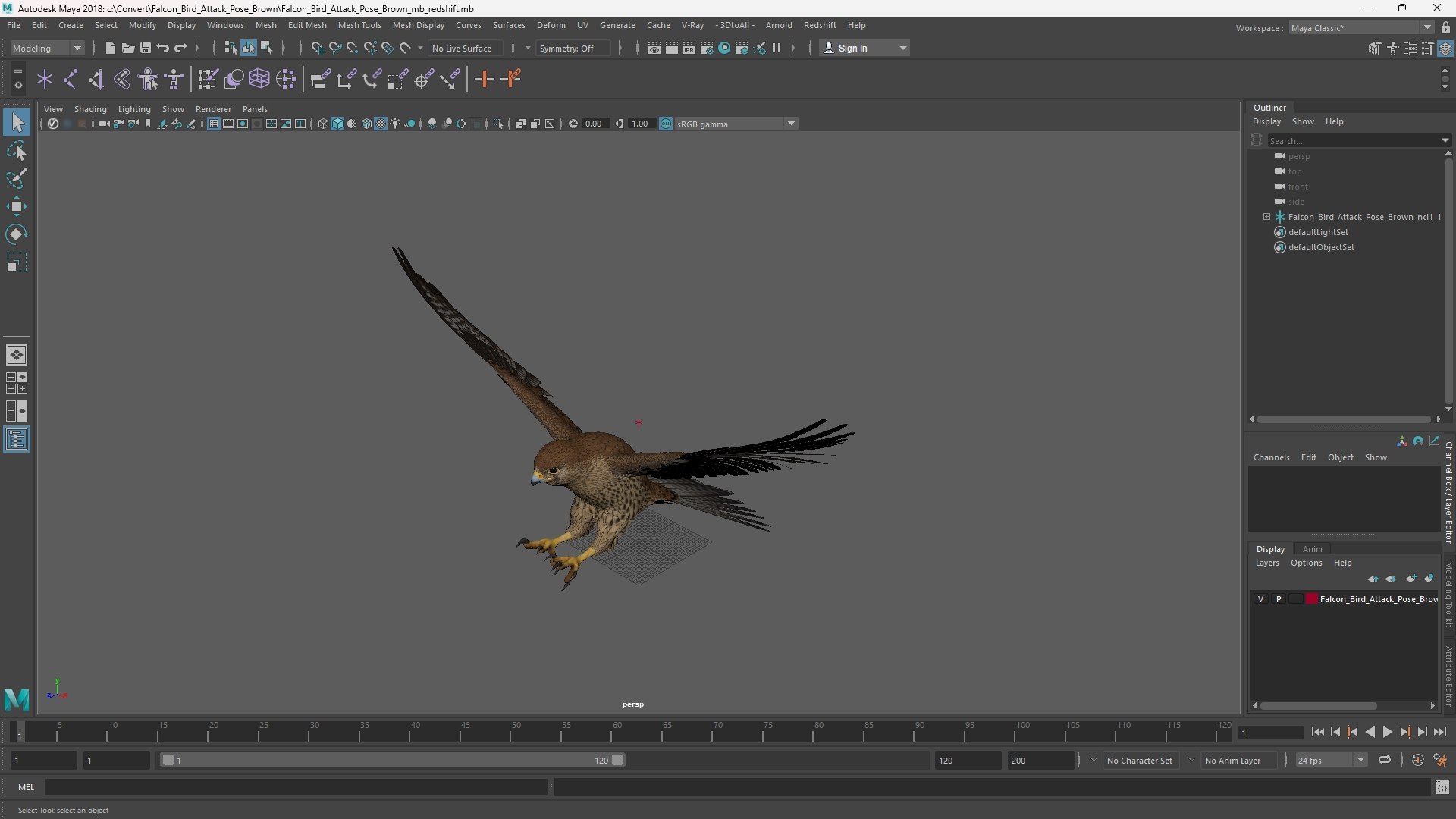Open the viewport Renderer menu
Image resolution: width=1456 pixels, height=819 pixels.
[213, 109]
